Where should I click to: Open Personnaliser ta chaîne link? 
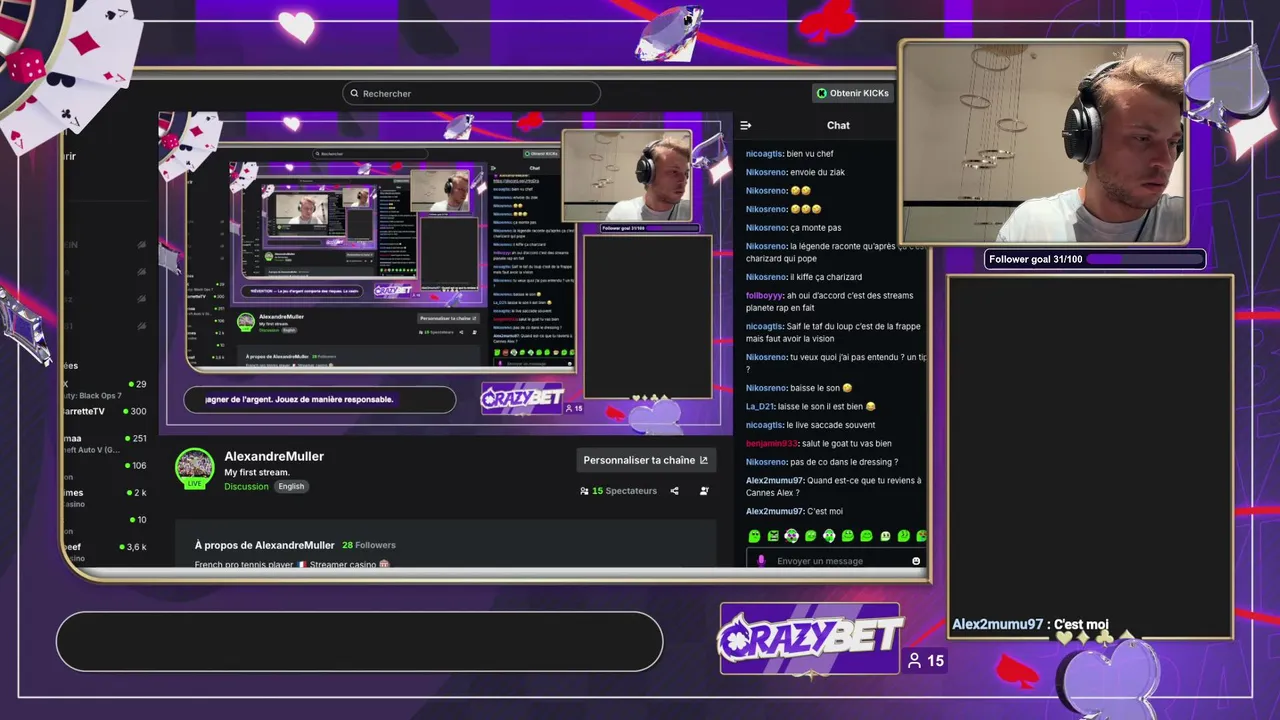[x=646, y=460]
